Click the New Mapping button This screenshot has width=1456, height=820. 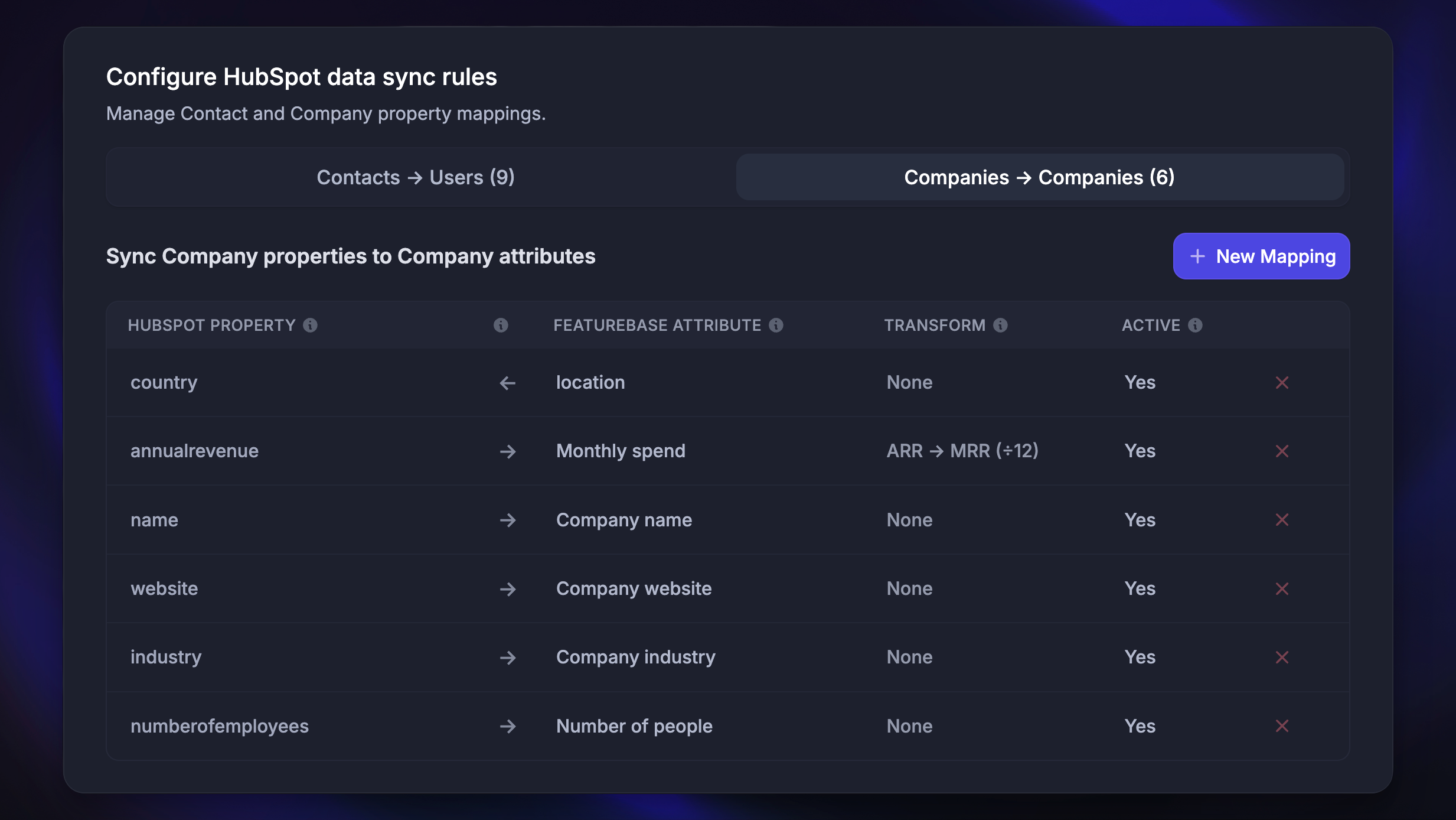coord(1261,256)
